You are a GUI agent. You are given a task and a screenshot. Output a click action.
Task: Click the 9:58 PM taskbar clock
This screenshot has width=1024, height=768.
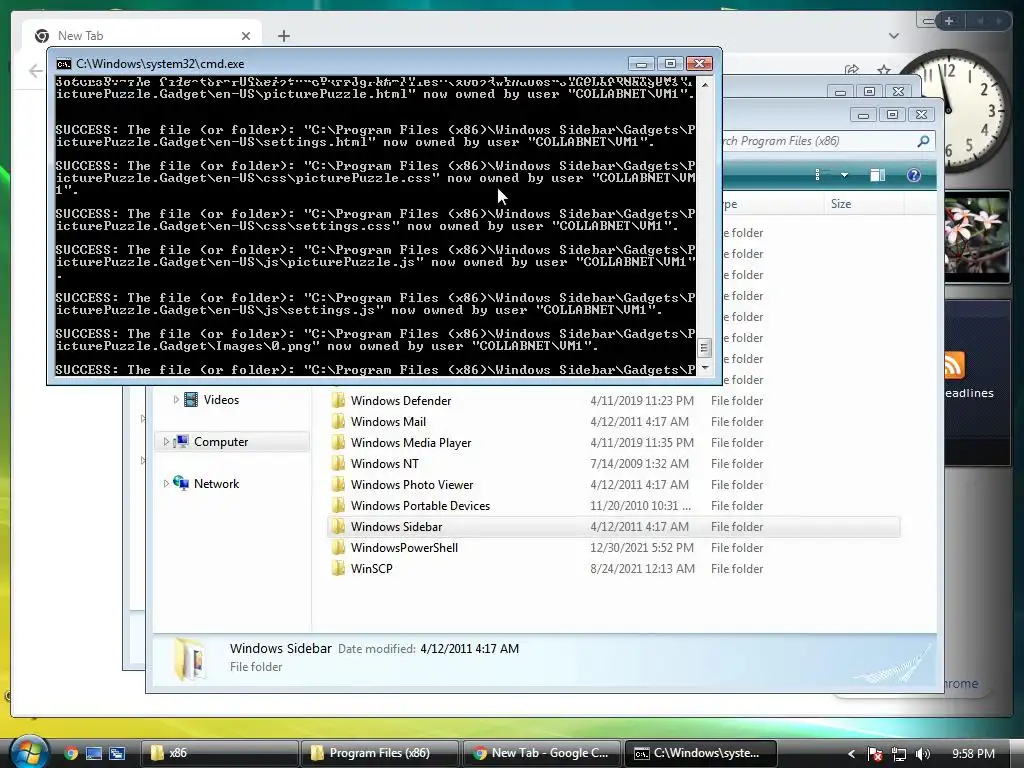[x=973, y=754]
